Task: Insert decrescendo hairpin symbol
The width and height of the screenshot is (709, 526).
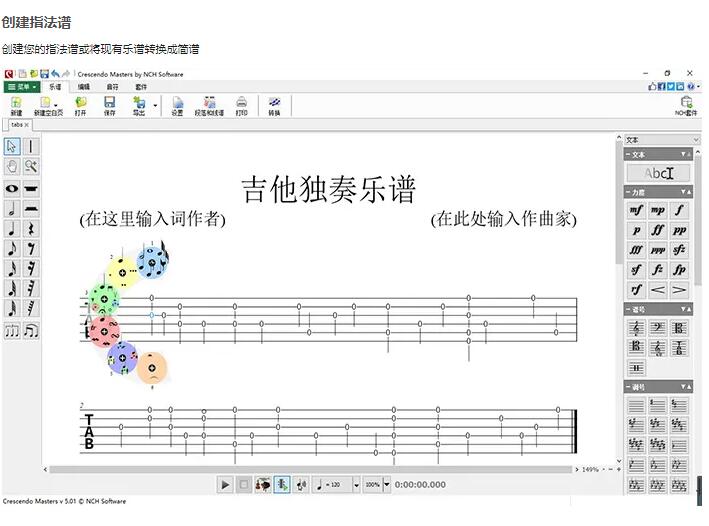Action: pyautogui.click(x=679, y=289)
